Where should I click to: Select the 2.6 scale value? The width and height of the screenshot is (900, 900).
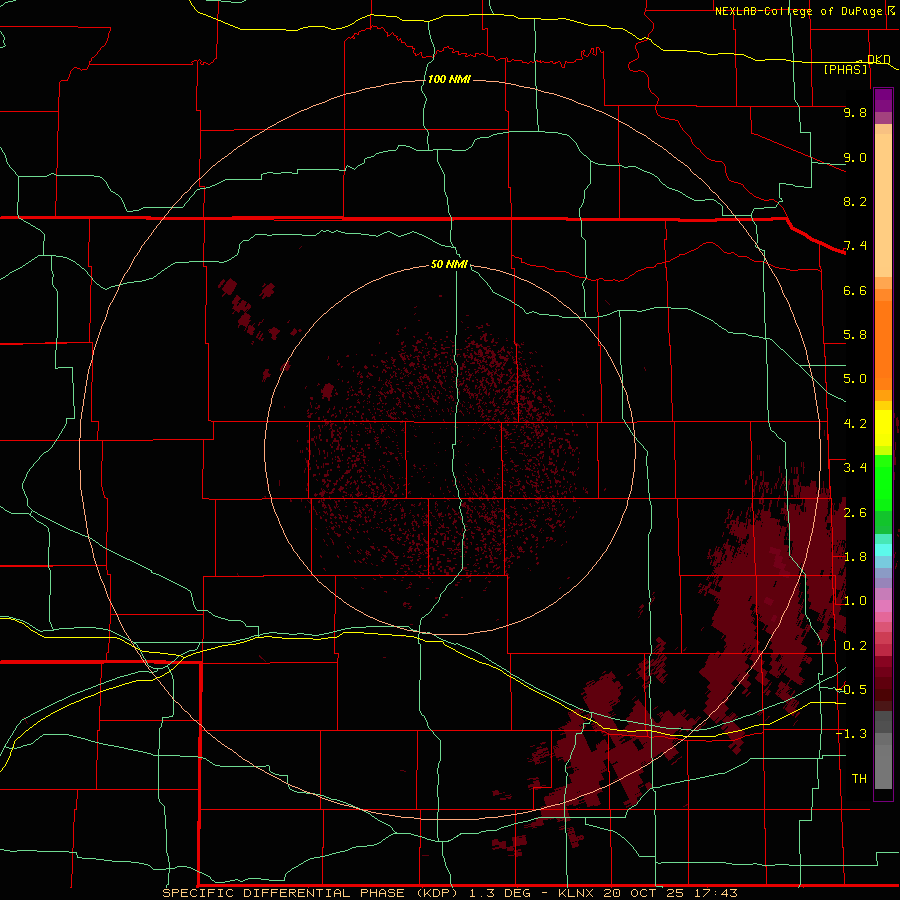pos(855,513)
